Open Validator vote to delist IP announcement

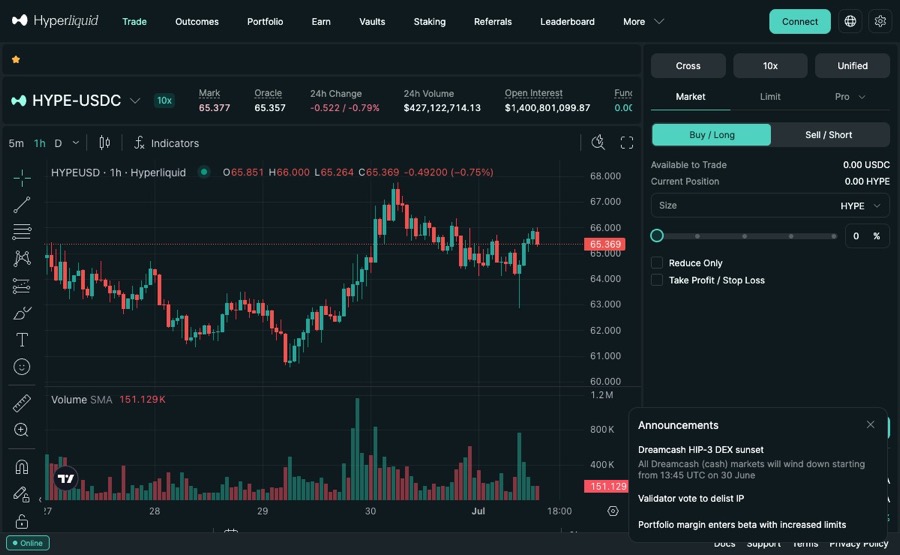pyautogui.click(x=690, y=499)
